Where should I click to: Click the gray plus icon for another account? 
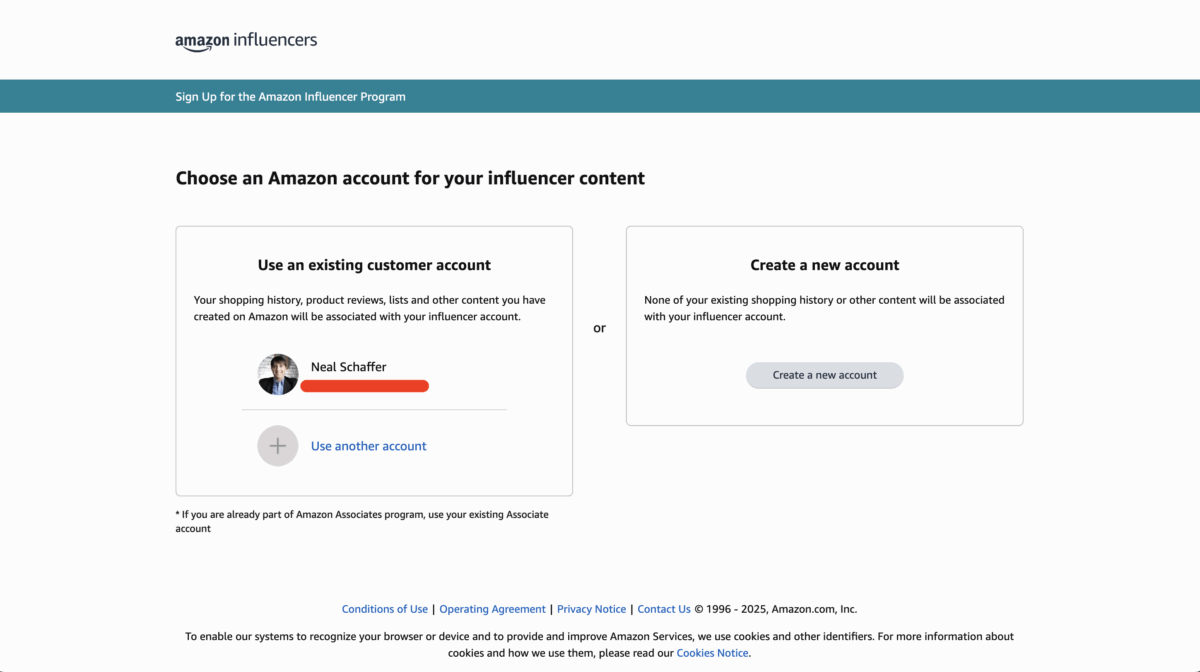coord(278,446)
